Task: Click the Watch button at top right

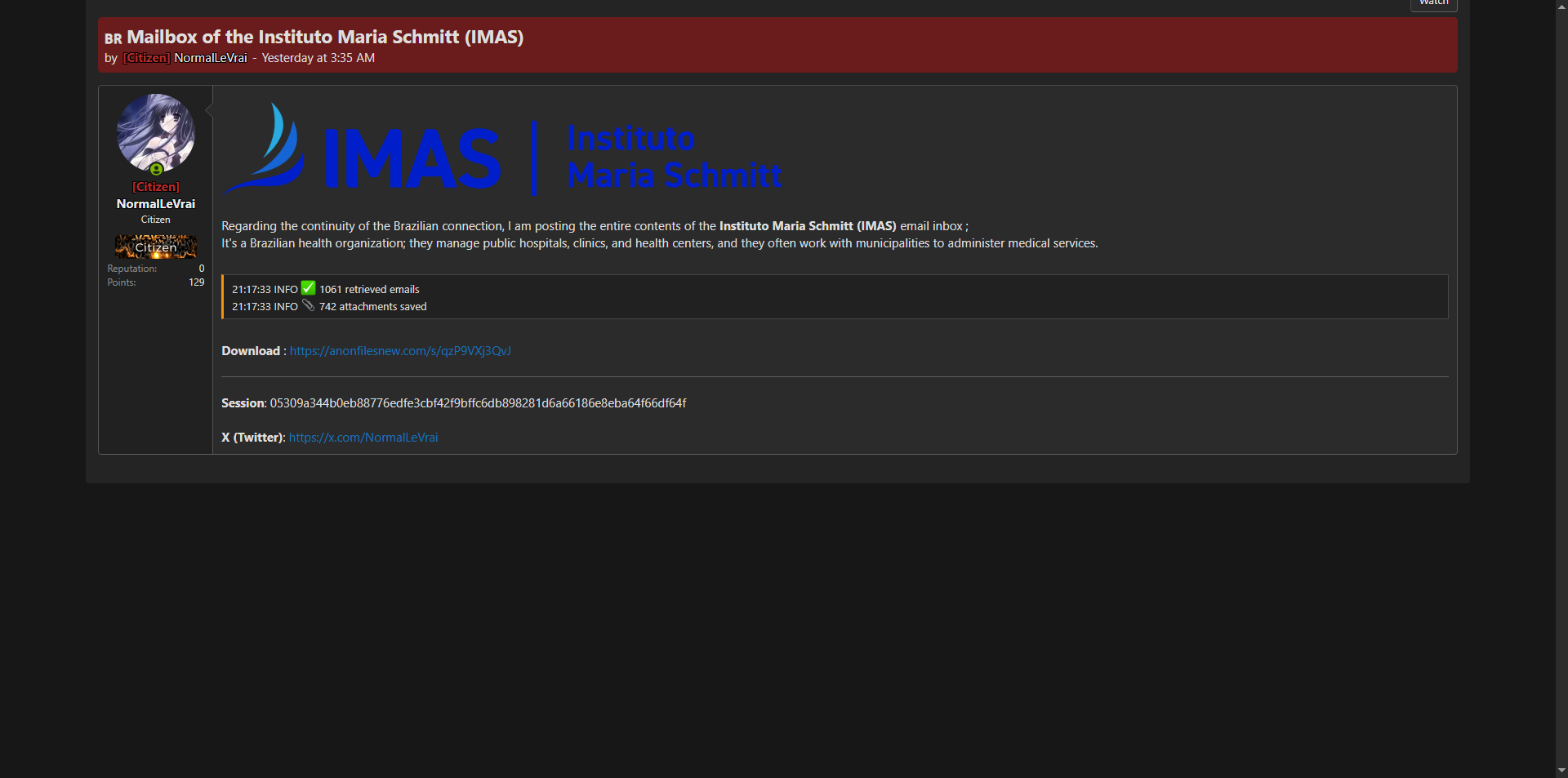Action: [x=1433, y=4]
